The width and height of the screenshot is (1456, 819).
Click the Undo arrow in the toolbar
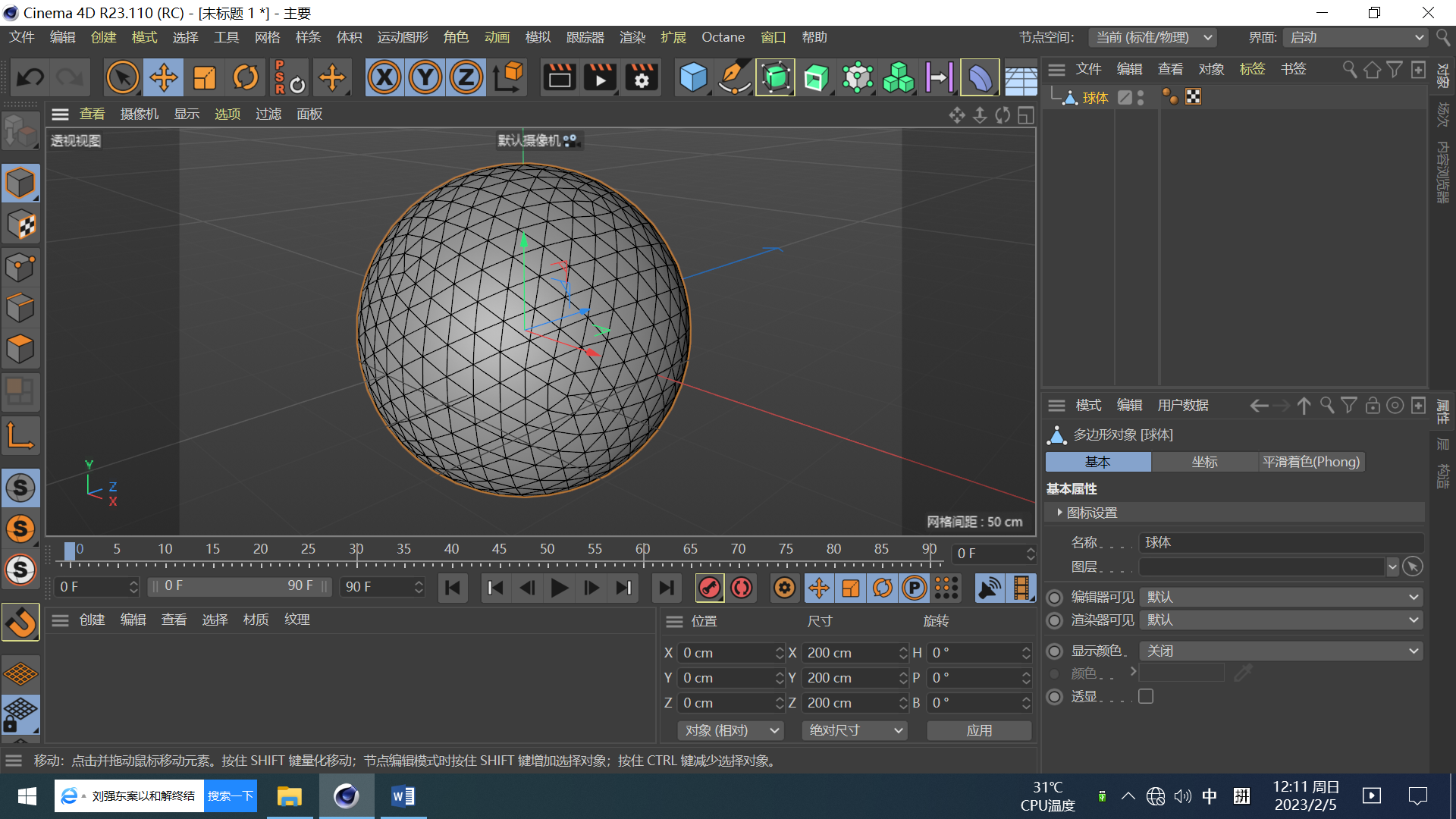coord(31,77)
